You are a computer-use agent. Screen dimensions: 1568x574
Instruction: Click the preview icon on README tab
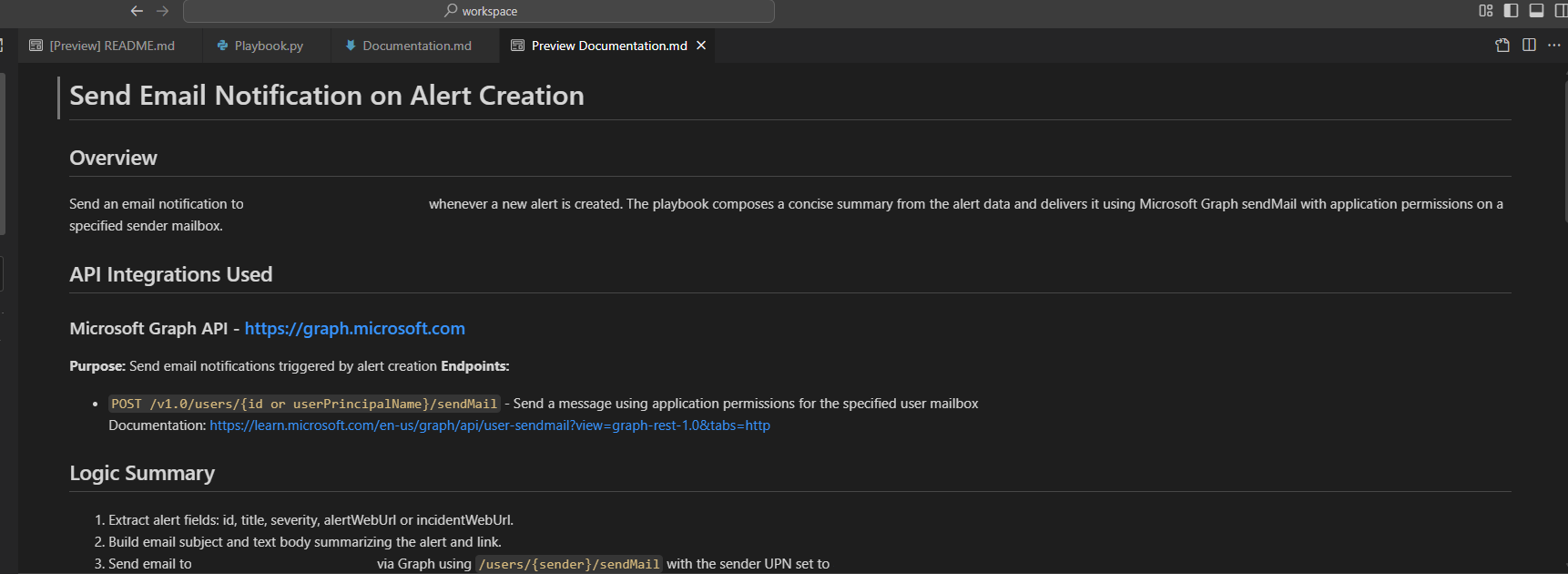36,46
